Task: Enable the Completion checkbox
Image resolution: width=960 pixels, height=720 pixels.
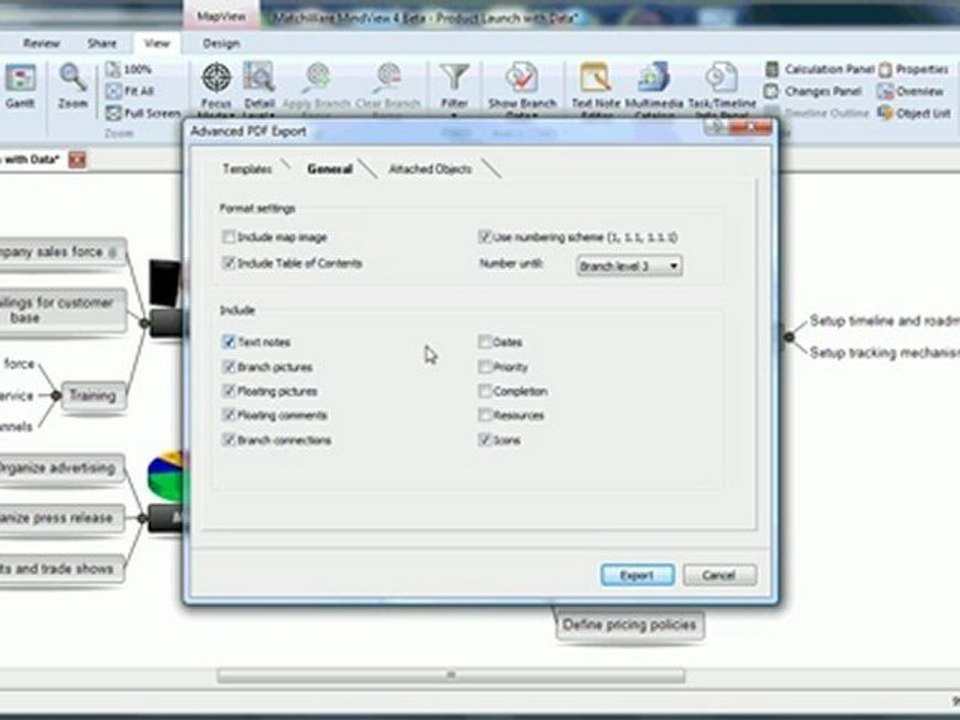Action: 485,391
